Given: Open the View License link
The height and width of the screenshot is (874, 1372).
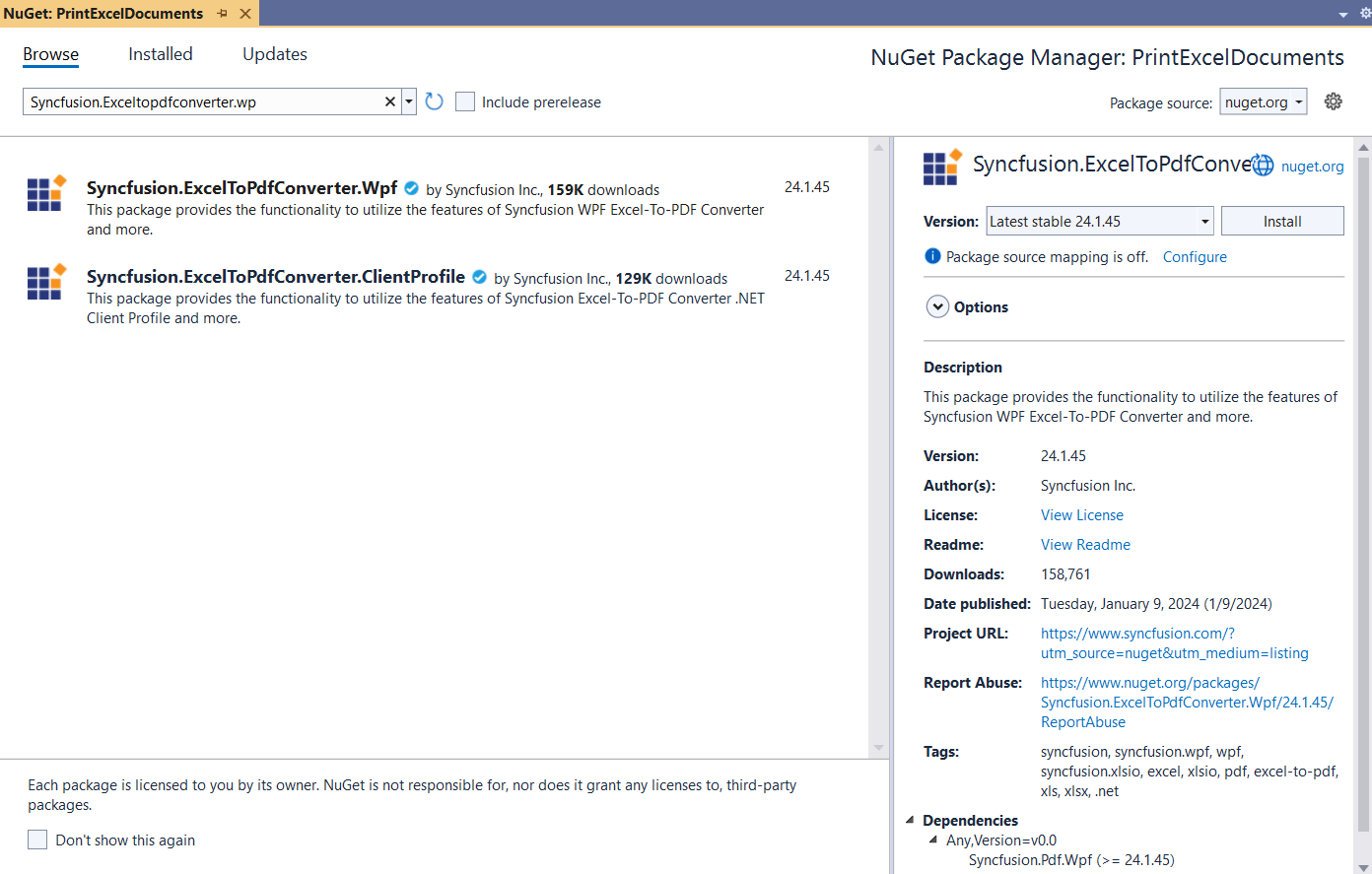Looking at the screenshot, I should [x=1081, y=515].
